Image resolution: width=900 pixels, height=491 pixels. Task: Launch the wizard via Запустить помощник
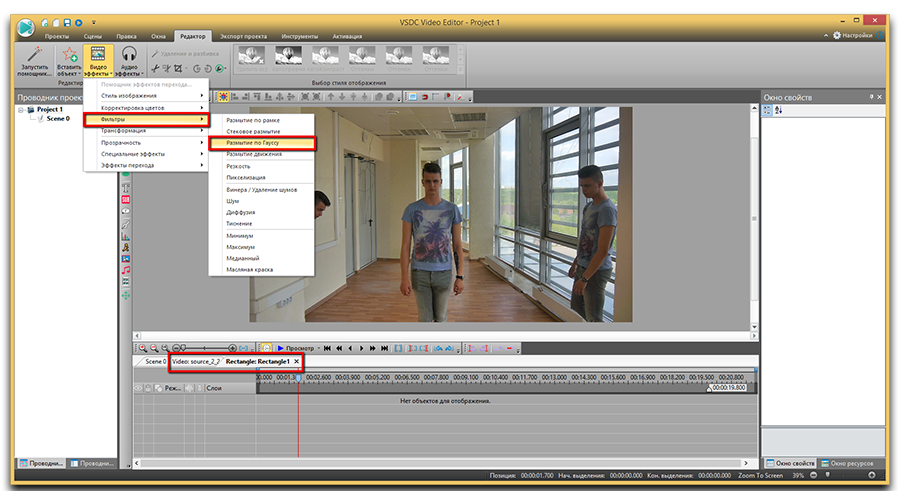tap(34, 61)
